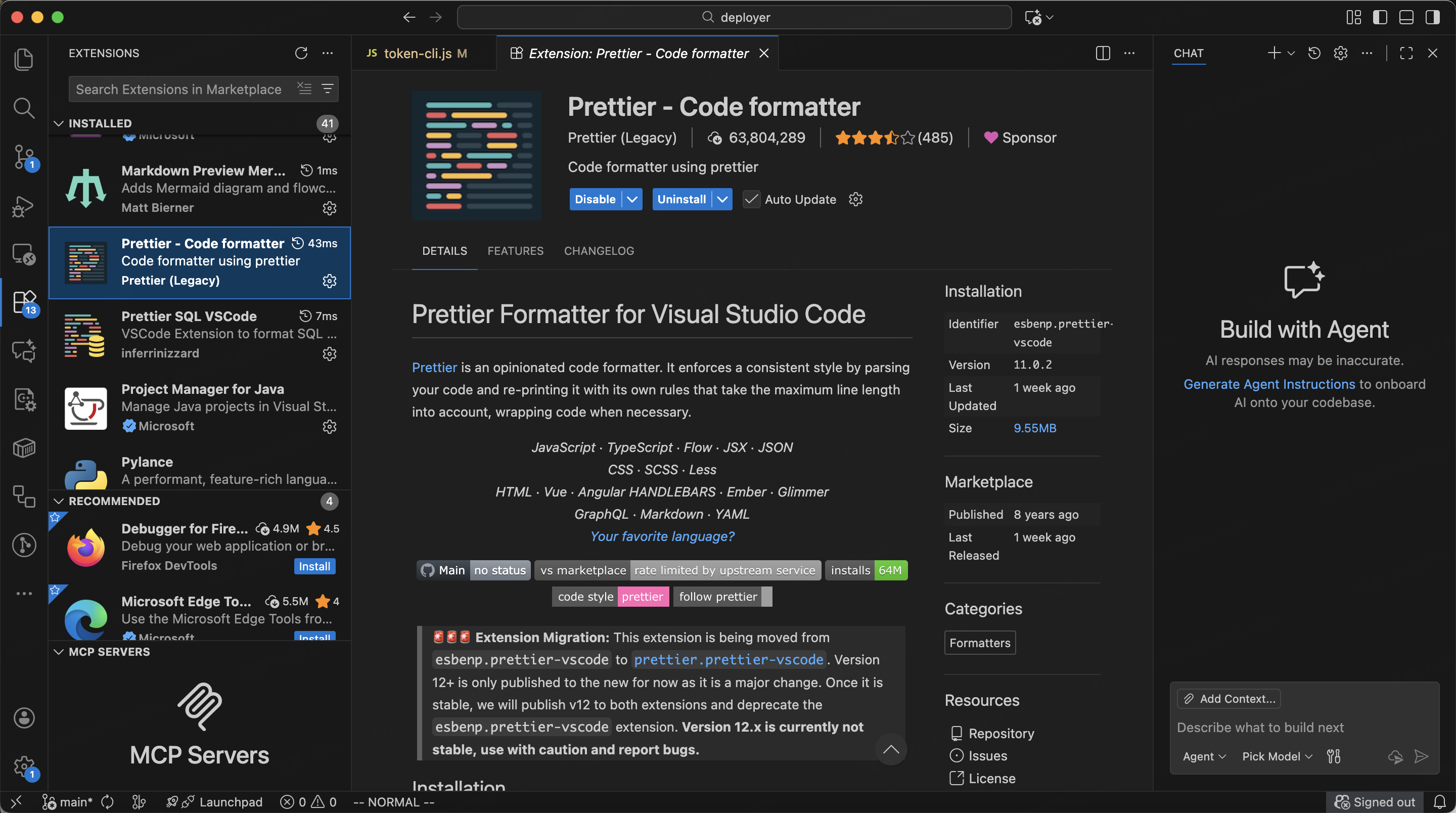The width and height of the screenshot is (1456, 813).
Task: Open the Source Control view
Action: 24,157
